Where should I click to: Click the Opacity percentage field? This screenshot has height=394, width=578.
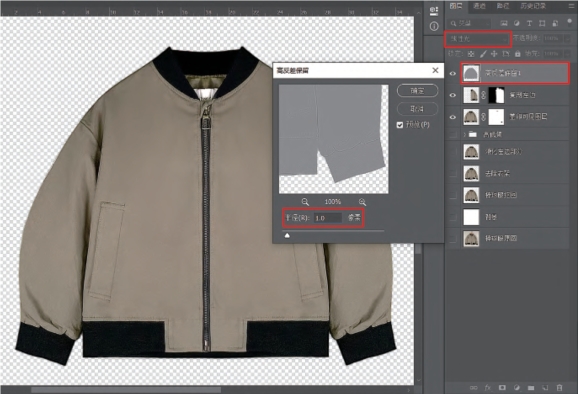pos(554,38)
